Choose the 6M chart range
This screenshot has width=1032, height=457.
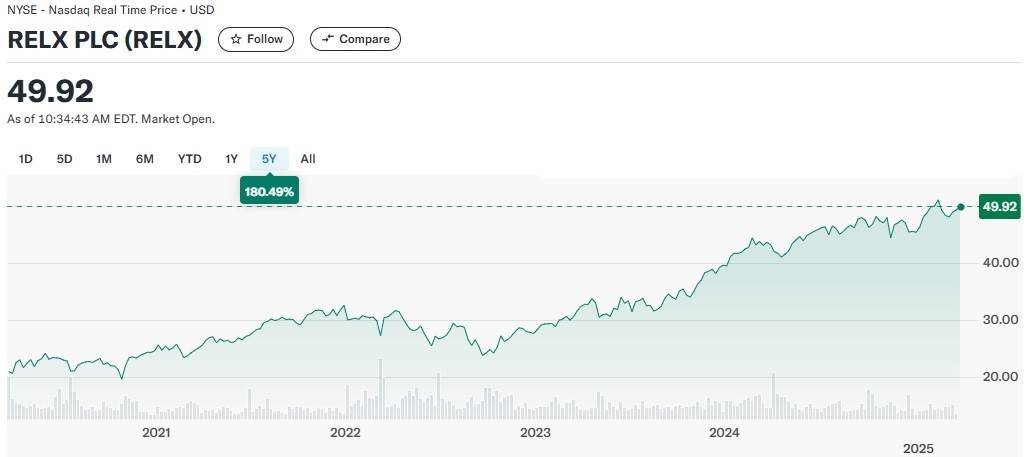(145, 158)
